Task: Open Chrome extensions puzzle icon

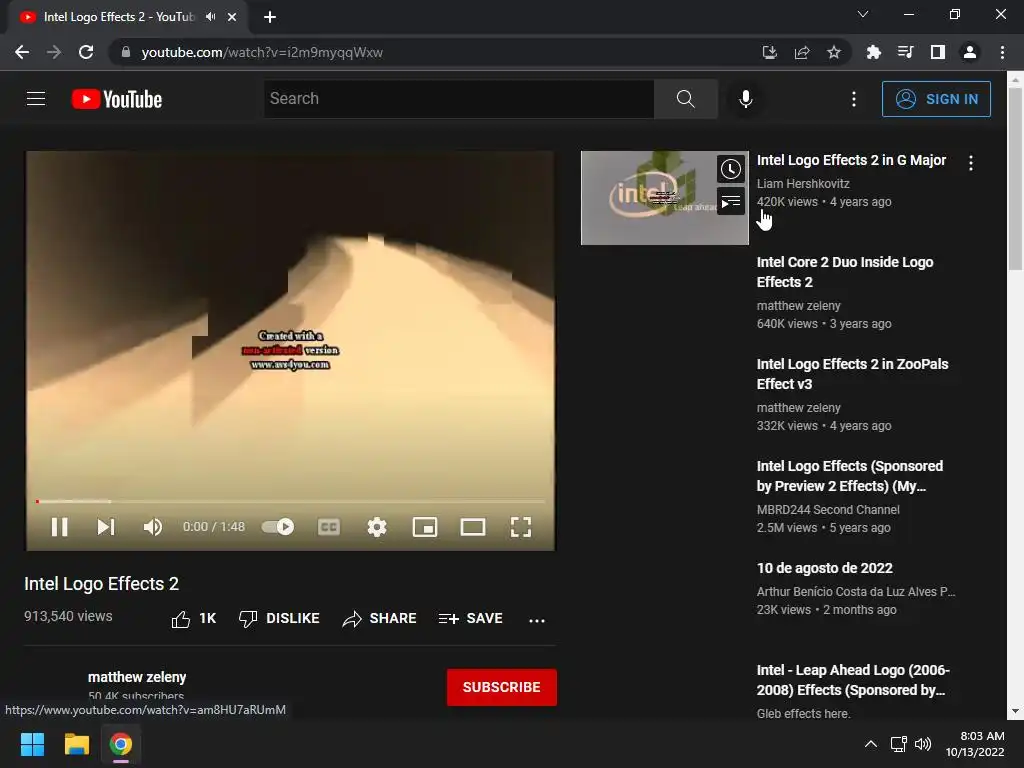Action: [873, 52]
